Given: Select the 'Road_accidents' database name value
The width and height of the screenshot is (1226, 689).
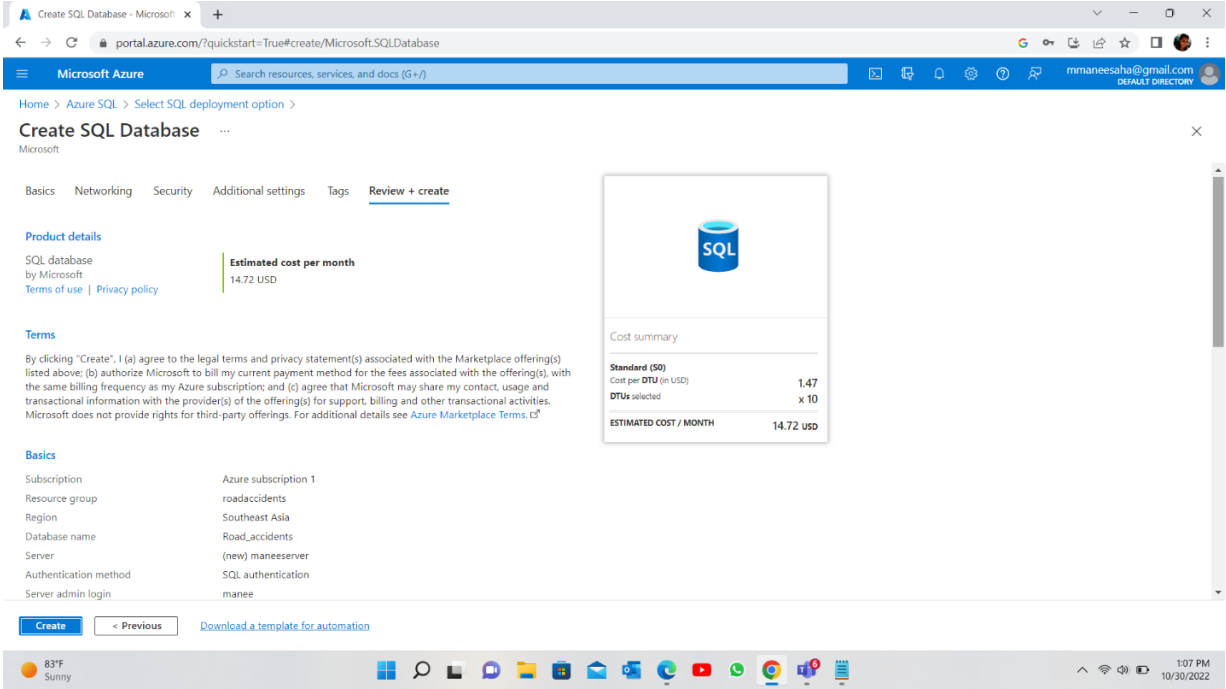Looking at the screenshot, I should 258,537.
